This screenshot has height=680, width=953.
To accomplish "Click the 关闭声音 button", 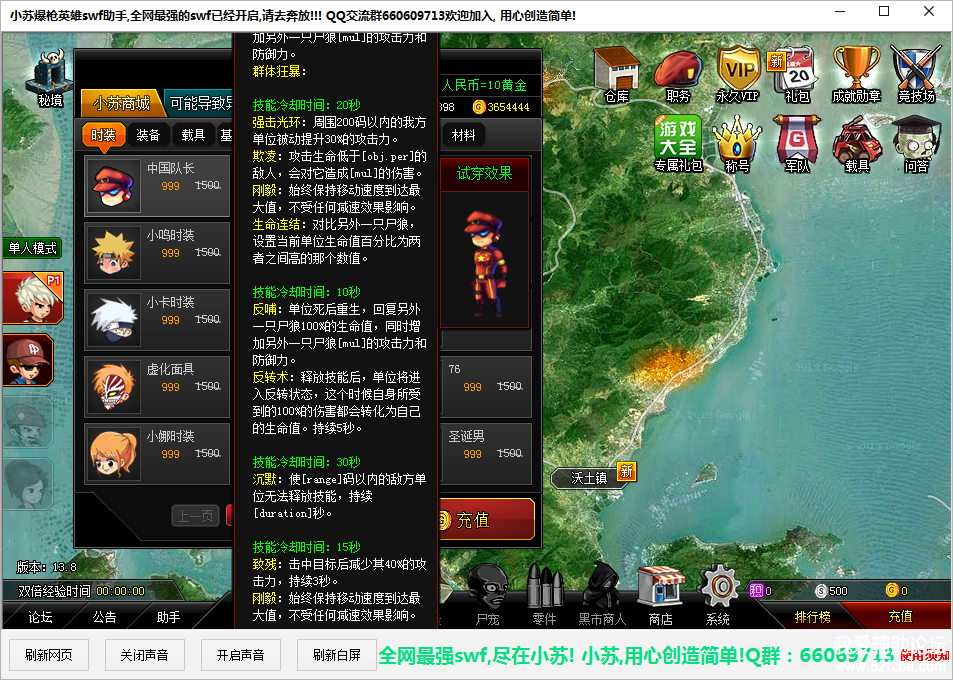I will pyautogui.click(x=144, y=655).
